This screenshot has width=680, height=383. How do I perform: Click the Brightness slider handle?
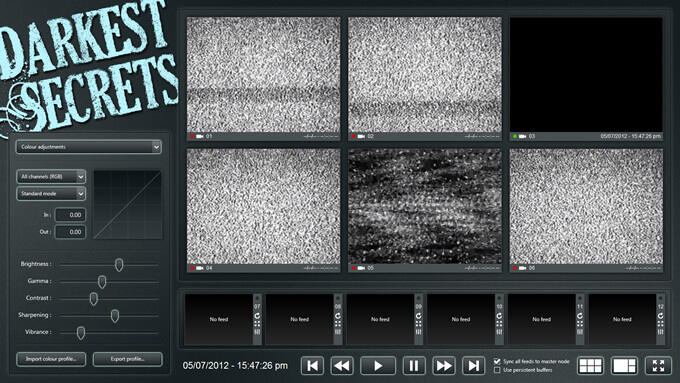[x=119, y=265]
